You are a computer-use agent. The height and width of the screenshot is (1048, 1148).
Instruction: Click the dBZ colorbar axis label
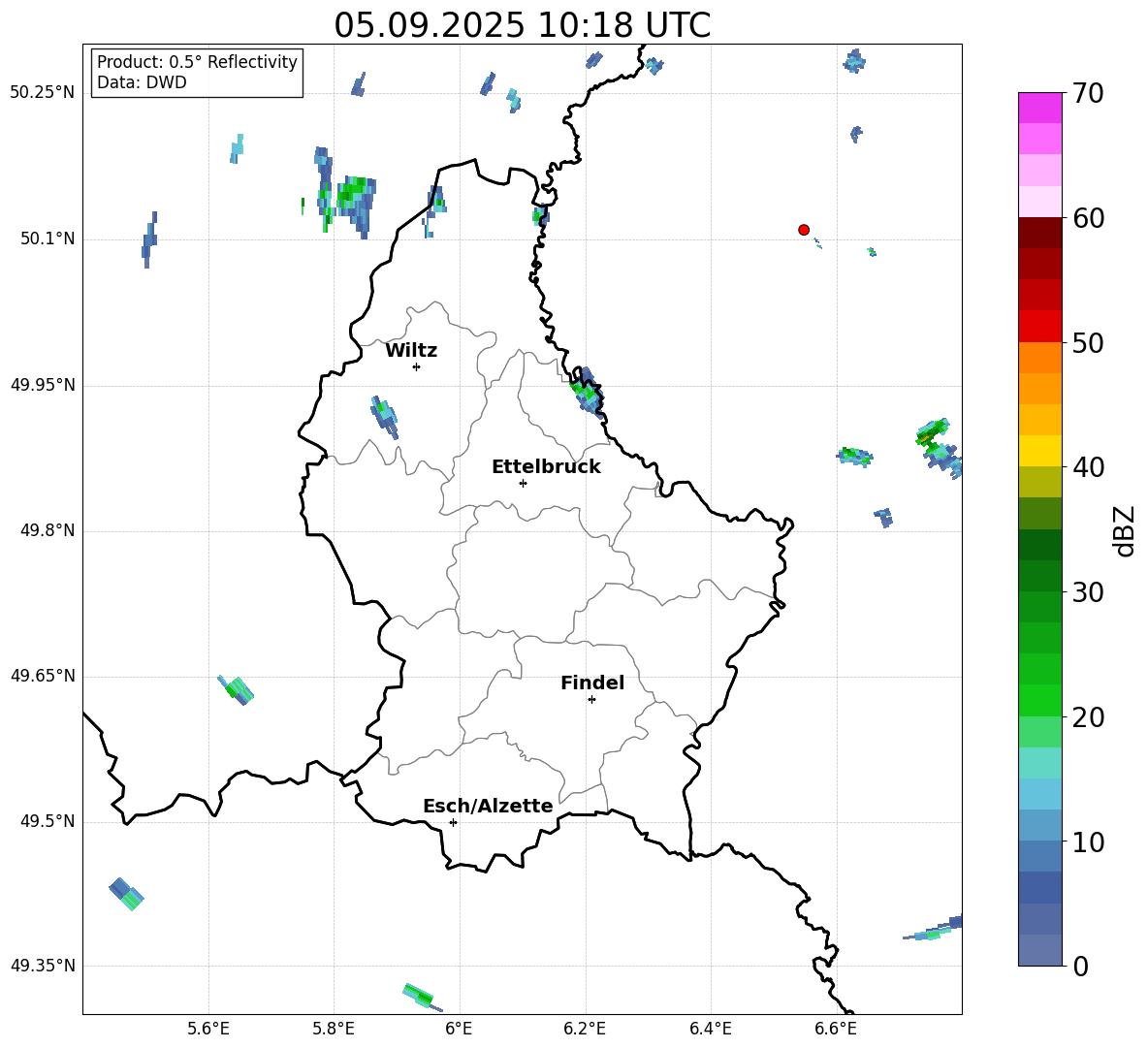coord(1124,530)
